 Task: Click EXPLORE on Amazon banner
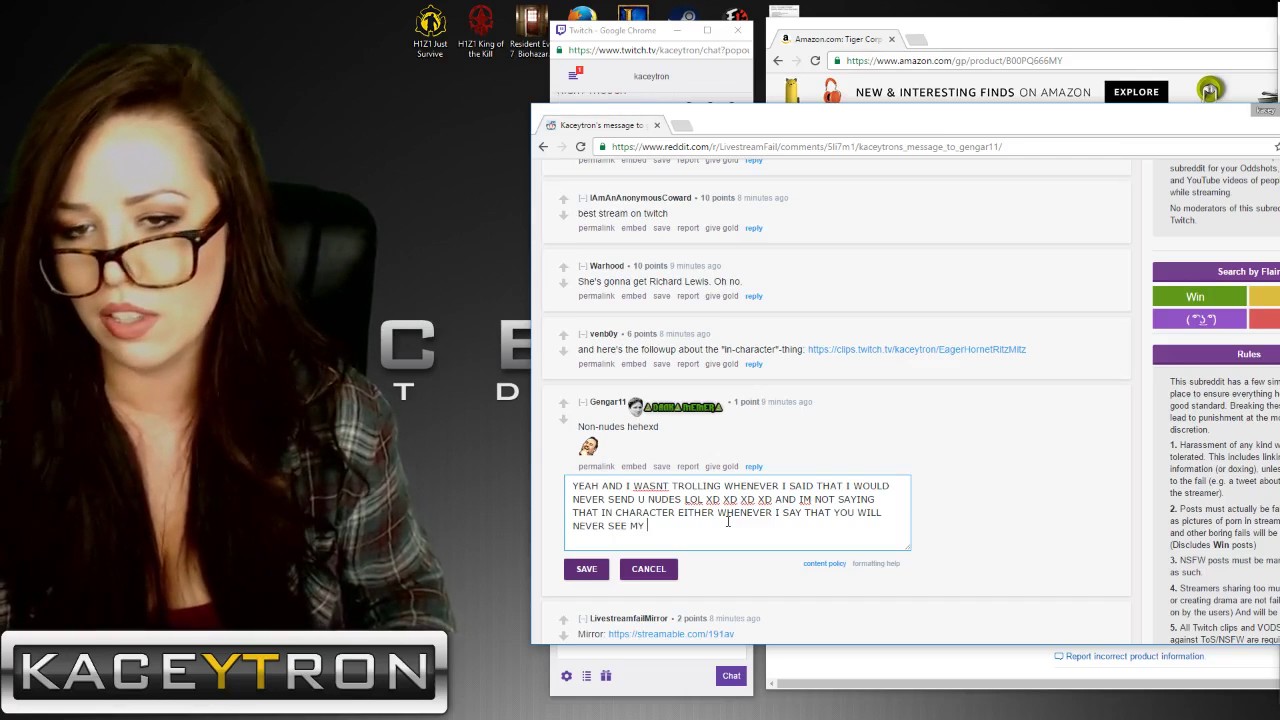click(x=1136, y=92)
